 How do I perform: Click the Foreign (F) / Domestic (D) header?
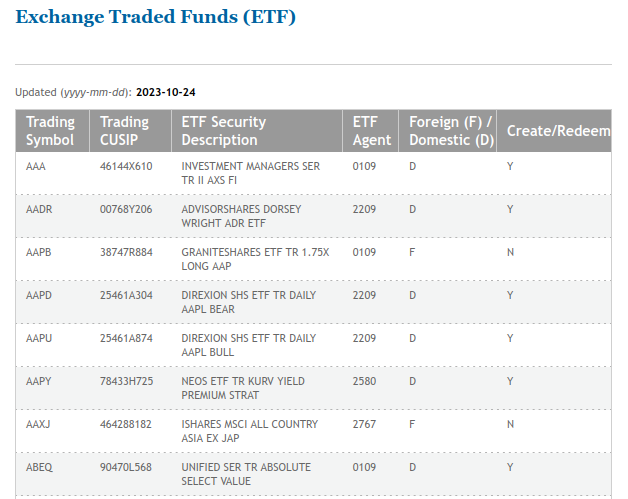[452, 131]
